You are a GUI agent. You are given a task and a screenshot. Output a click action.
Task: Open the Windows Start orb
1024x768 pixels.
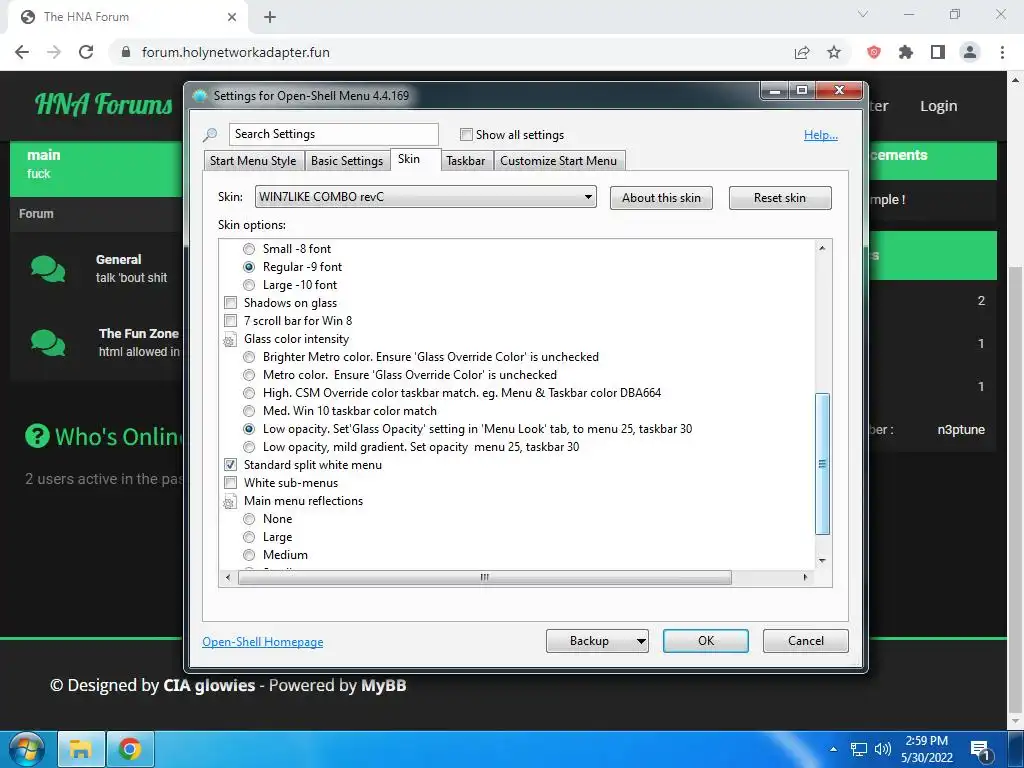pyautogui.click(x=26, y=748)
